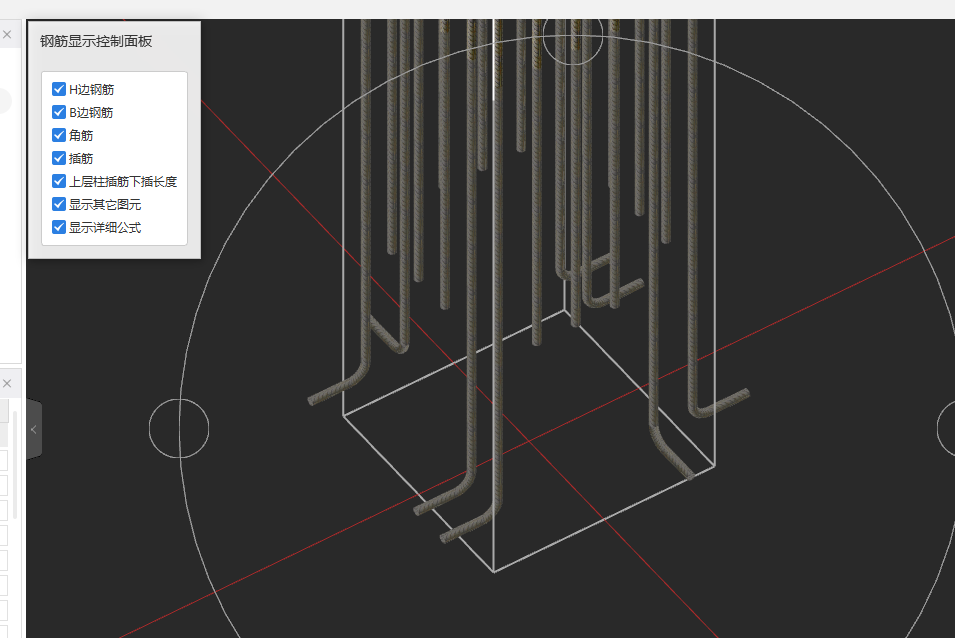
Task: Uncheck 上层柱插筋下插长度 option
Action: click(59, 181)
